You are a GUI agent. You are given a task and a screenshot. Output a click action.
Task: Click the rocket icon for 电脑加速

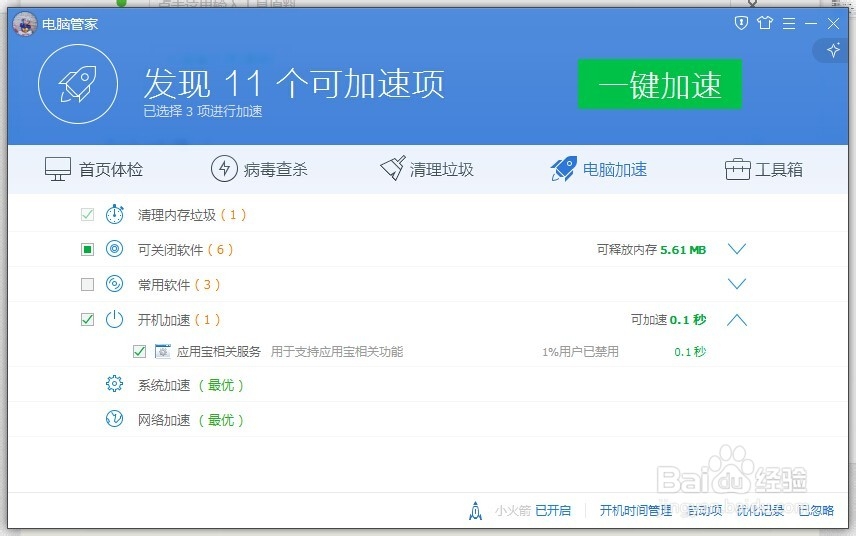pos(563,169)
